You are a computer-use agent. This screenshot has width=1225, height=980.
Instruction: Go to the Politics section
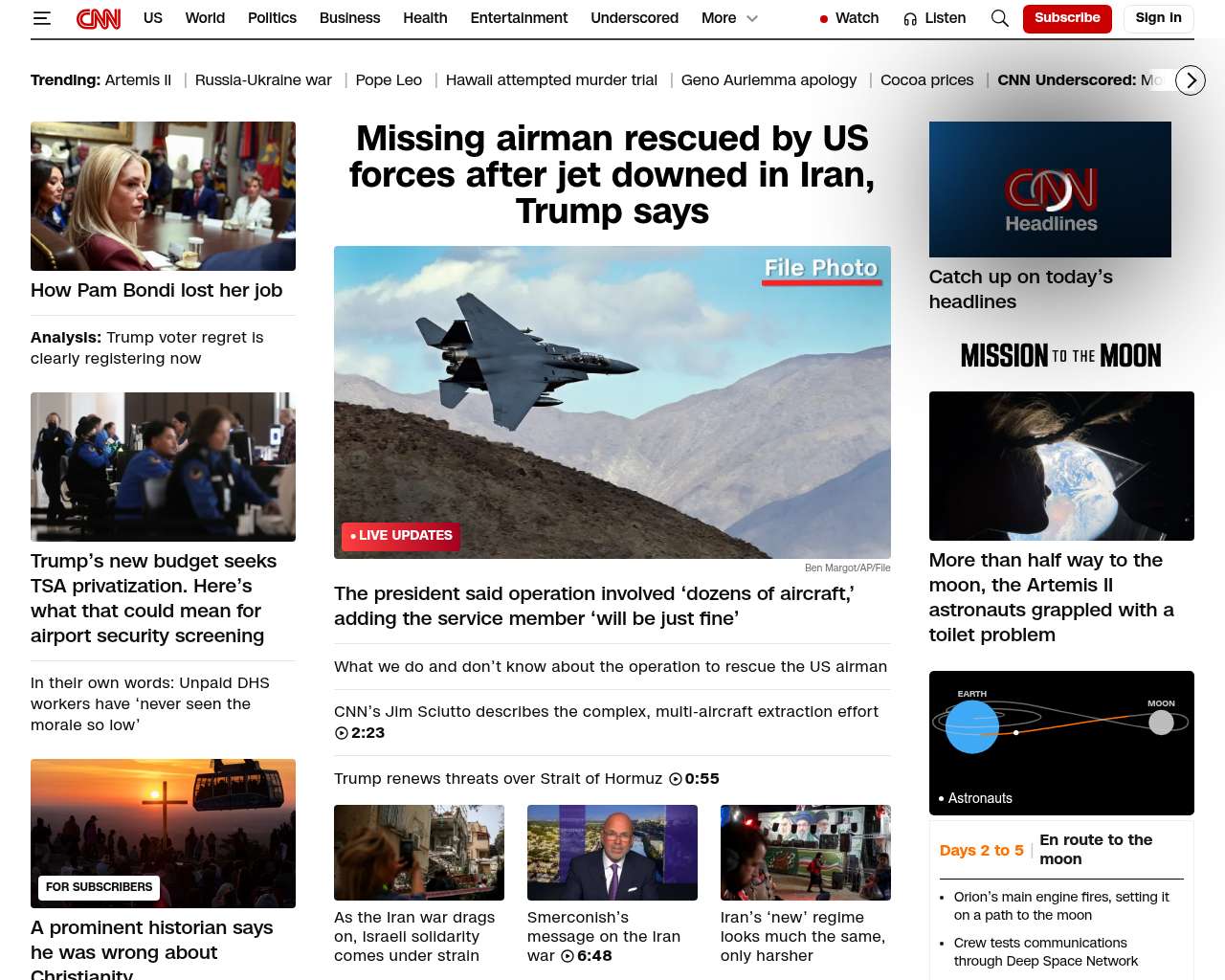point(272,18)
